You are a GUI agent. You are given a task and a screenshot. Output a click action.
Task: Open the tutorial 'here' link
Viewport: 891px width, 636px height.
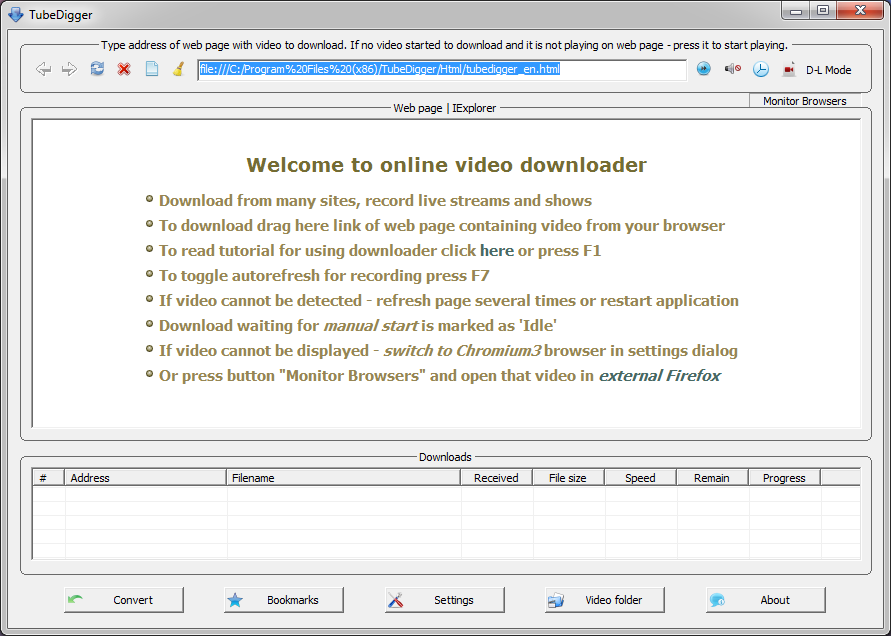497,251
